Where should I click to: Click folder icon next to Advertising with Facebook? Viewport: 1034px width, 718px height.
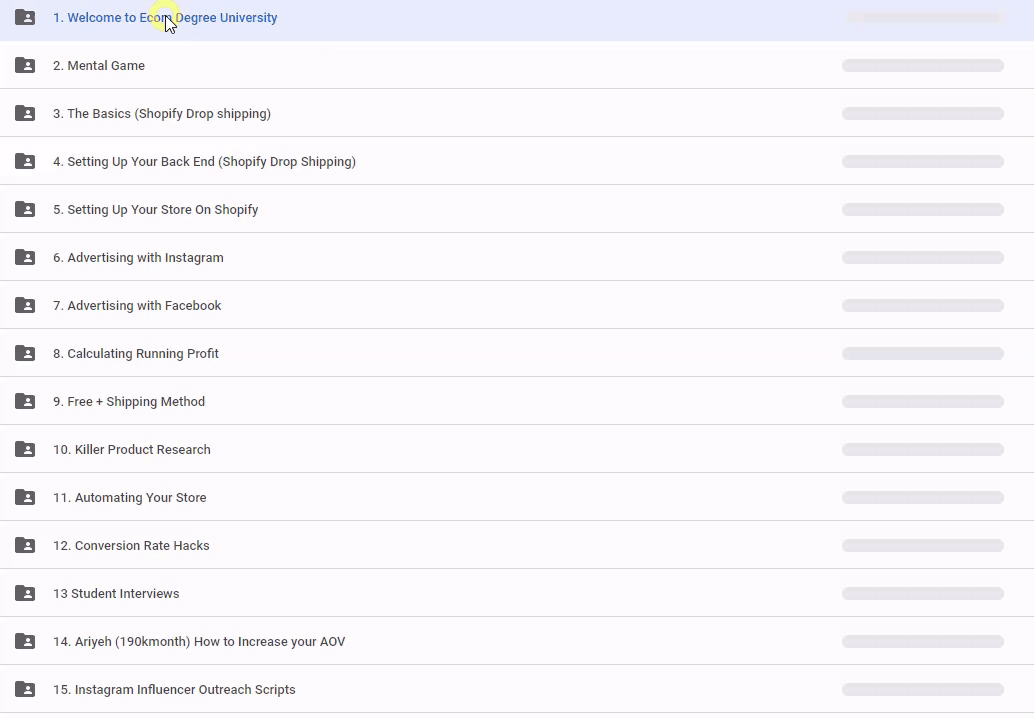[x=25, y=306]
